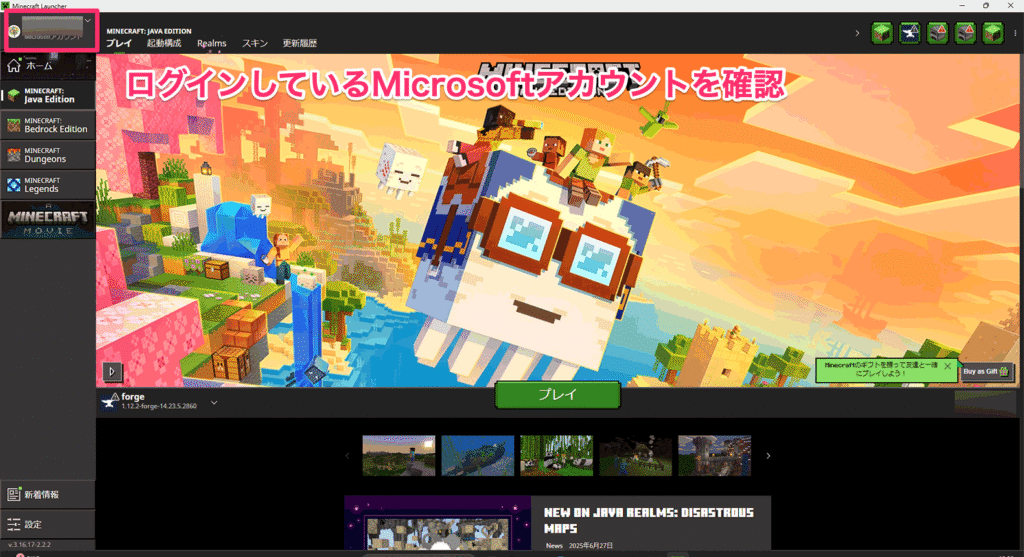Launch first furnace quick-play profile with warning
The image size is (1024, 557).
pyautogui.click(x=938, y=33)
